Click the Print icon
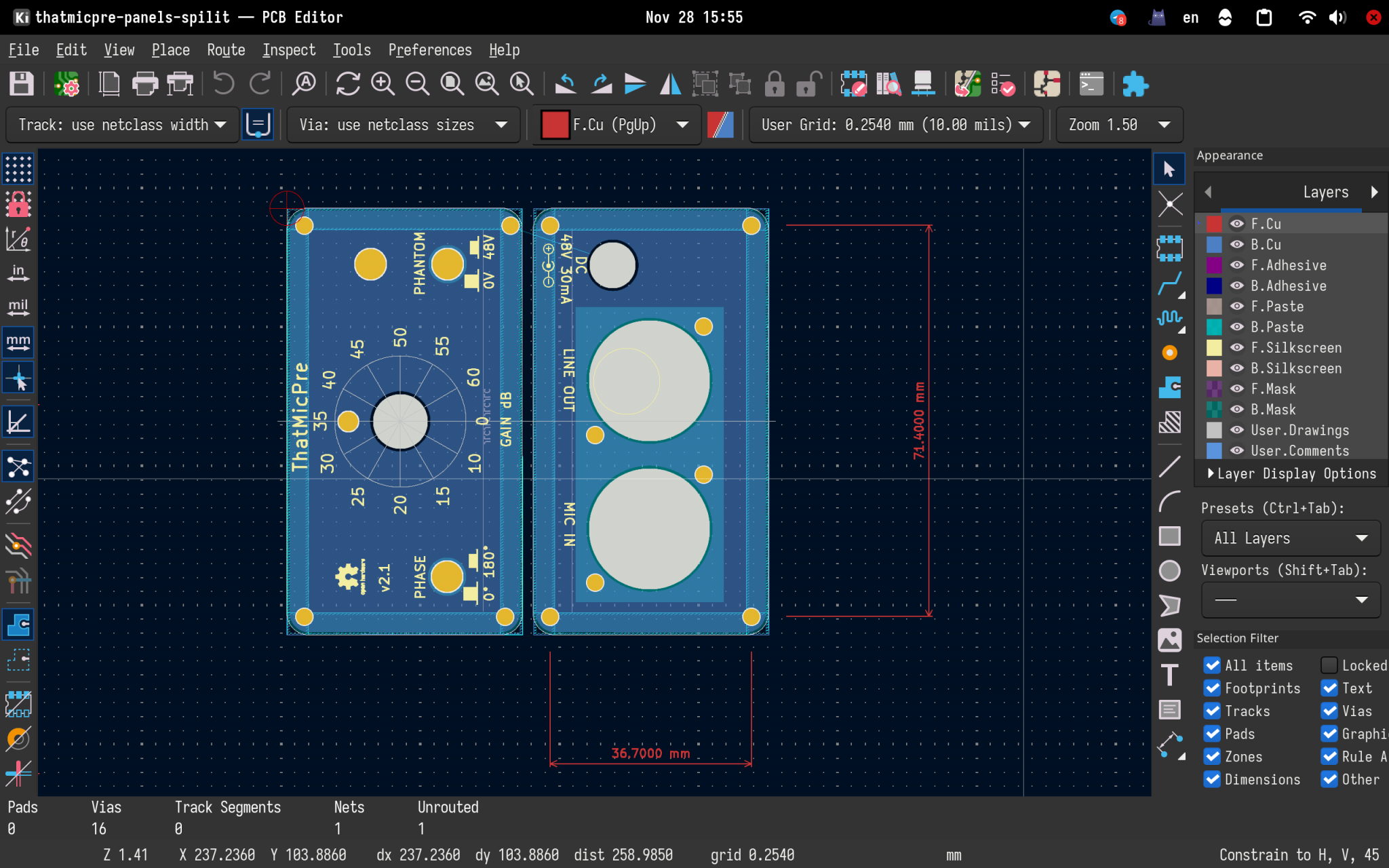This screenshot has width=1389, height=868. click(x=144, y=84)
